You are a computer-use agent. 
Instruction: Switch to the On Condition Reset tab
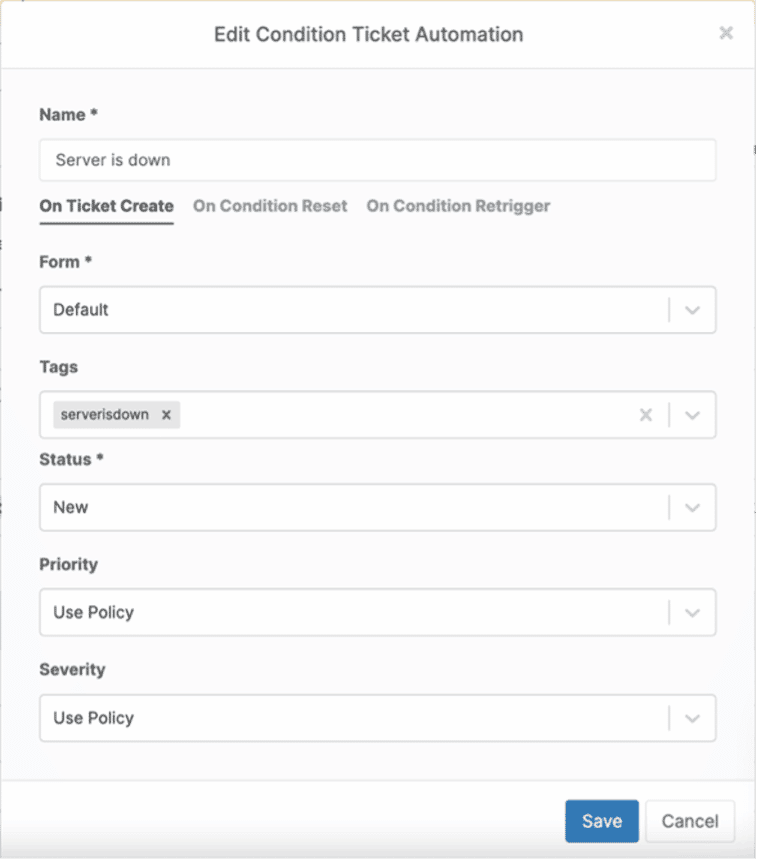tap(270, 206)
